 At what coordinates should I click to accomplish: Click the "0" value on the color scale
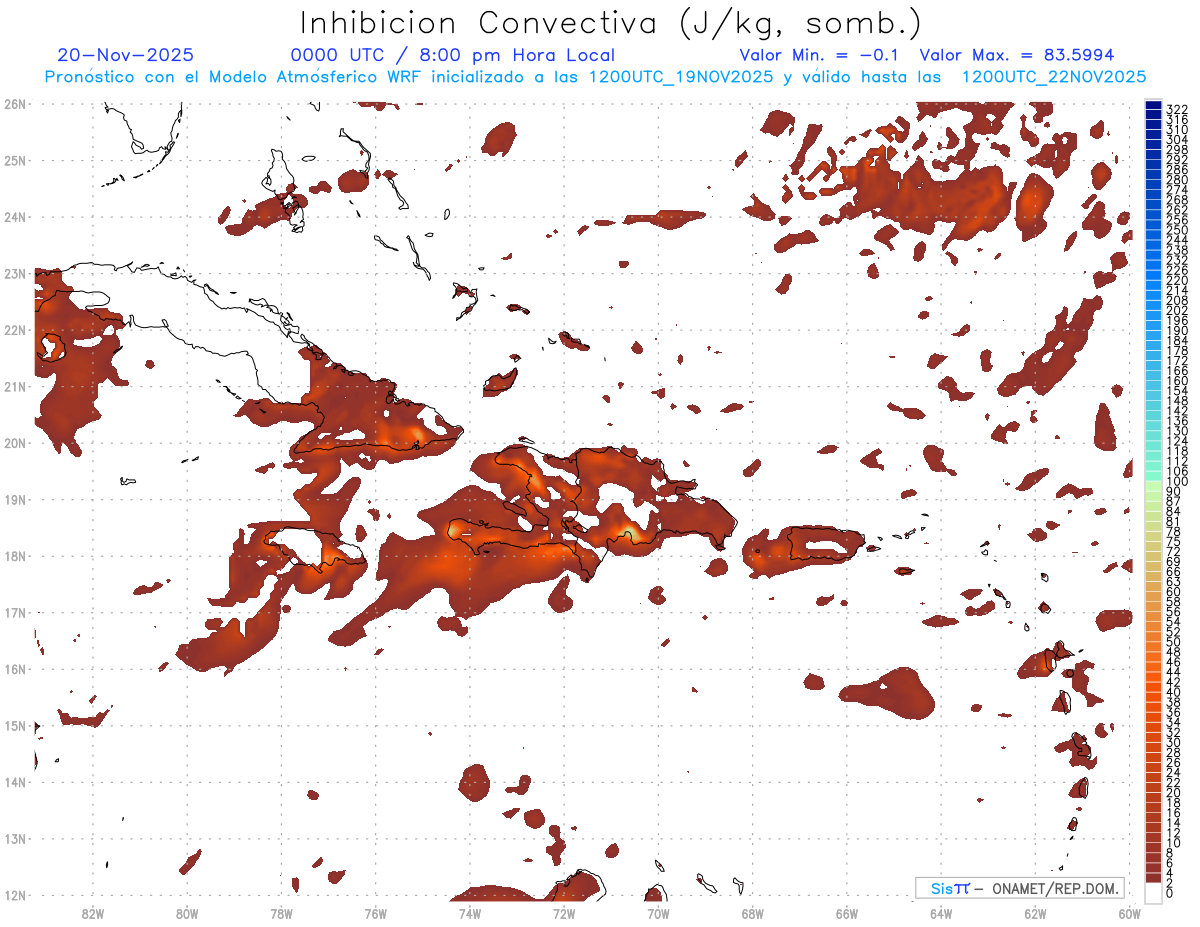pos(1170,893)
